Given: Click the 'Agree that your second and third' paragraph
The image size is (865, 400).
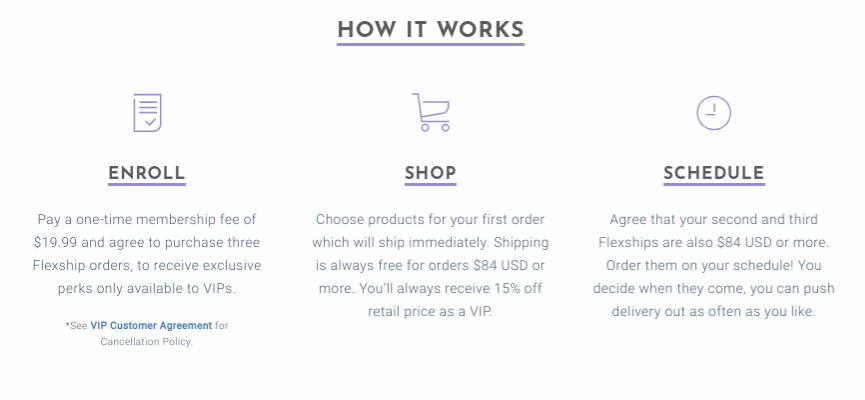Looking at the screenshot, I should click(714, 265).
